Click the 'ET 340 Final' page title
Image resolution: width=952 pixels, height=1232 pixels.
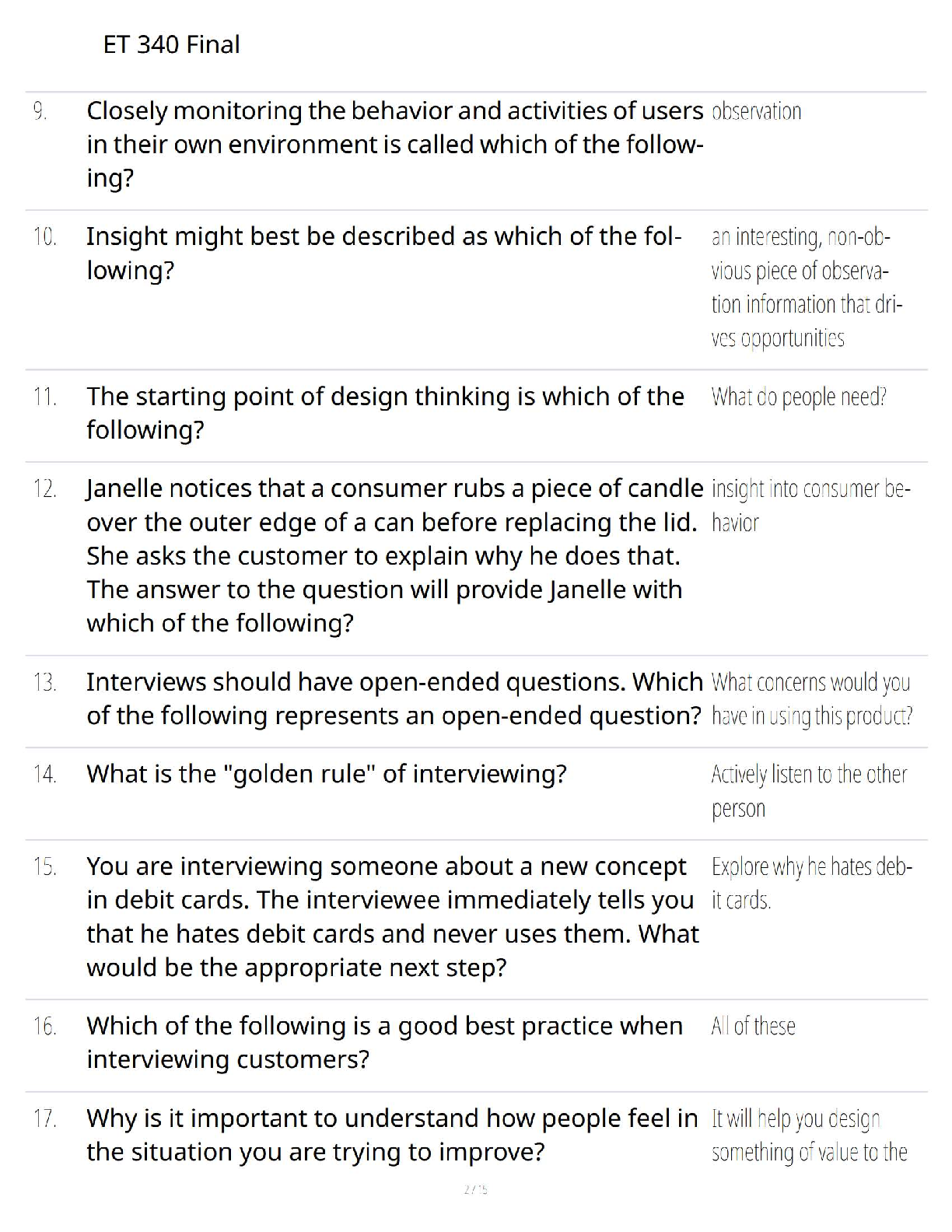tap(171, 44)
